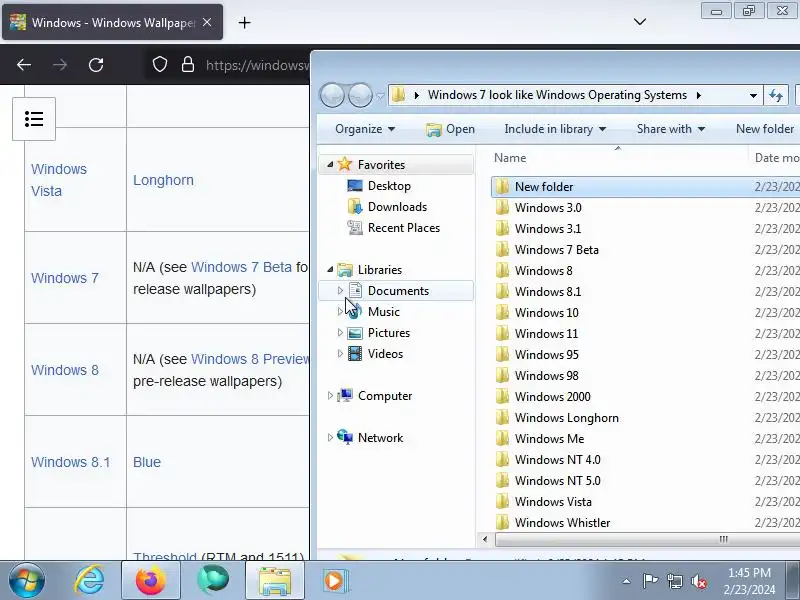Click New folder in the Explorer toolbar
800x600 pixels.
point(765,129)
